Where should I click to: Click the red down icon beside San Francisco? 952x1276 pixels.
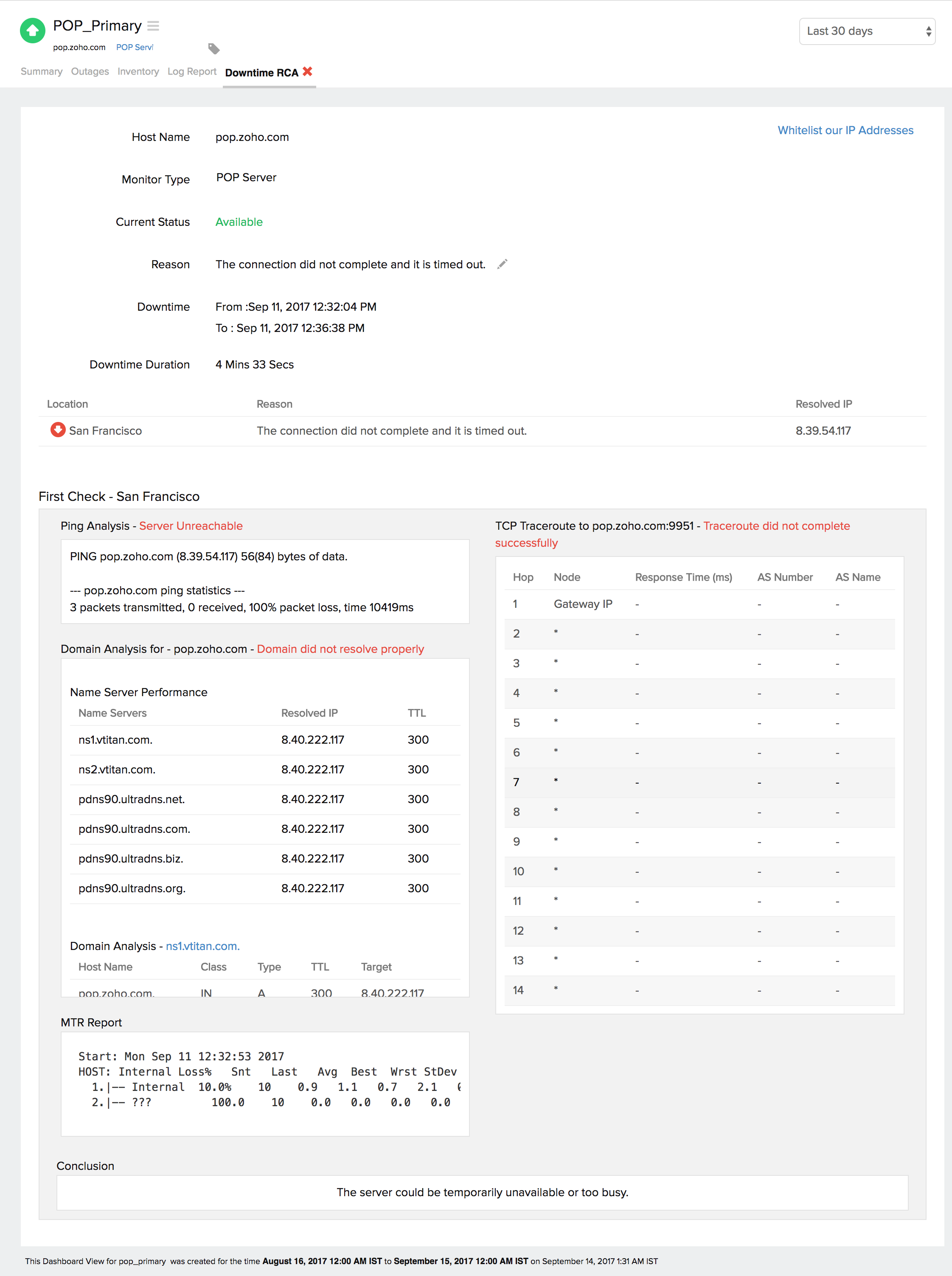58,430
